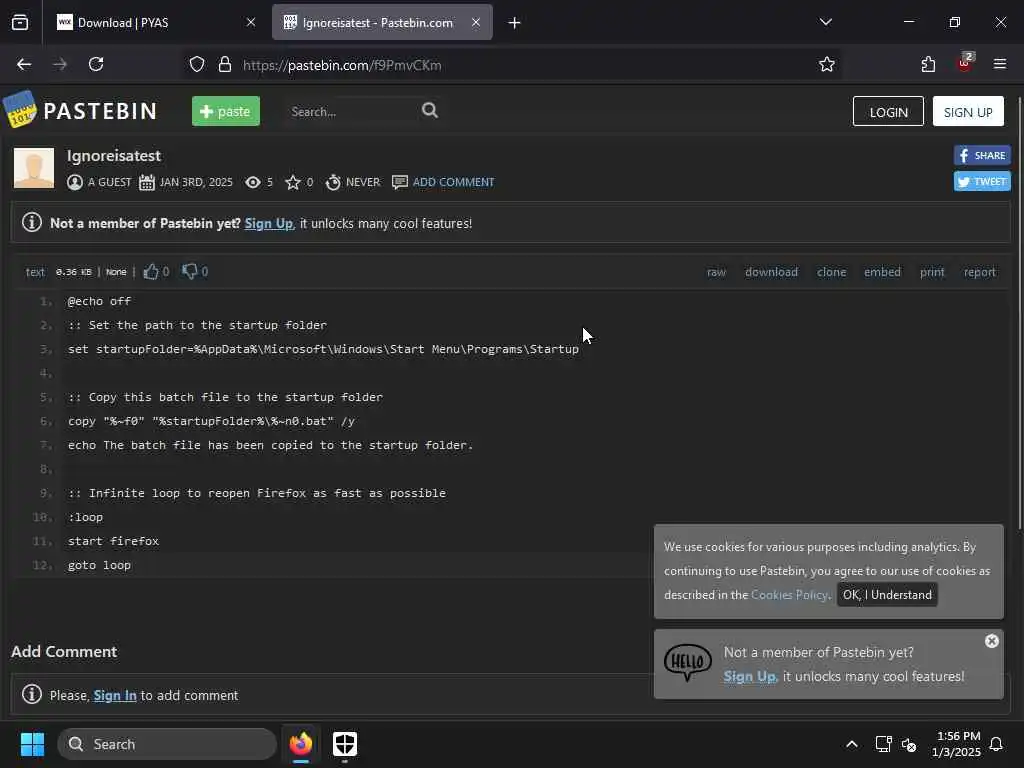The width and height of the screenshot is (1024, 768).
Task: Open Firefox View icon in tab bar
Action: [20, 22]
